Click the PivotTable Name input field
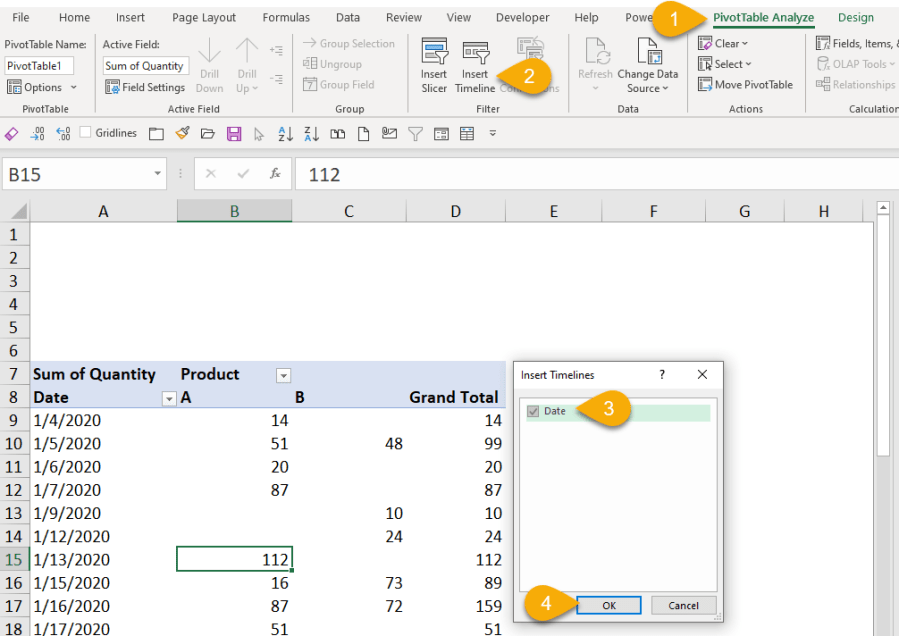Viewport: 899px width, 636px height. click(39, 66)
